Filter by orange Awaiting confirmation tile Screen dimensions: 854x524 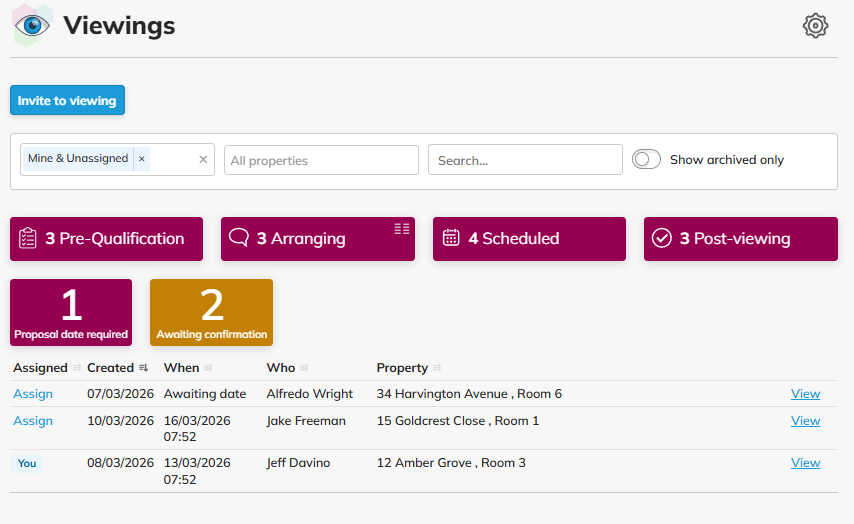coord(211,312)
